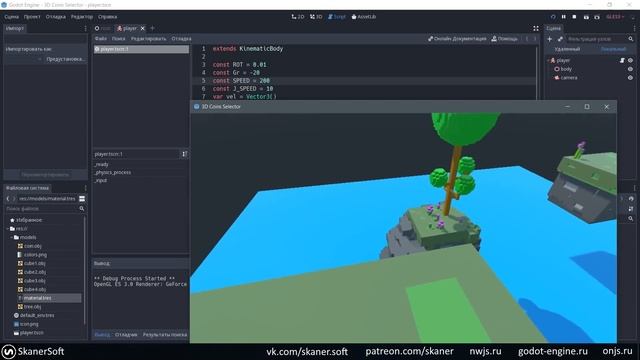Jump to the _ready method
The width and height of the screenshot is (640, 360).
(101, 164)
